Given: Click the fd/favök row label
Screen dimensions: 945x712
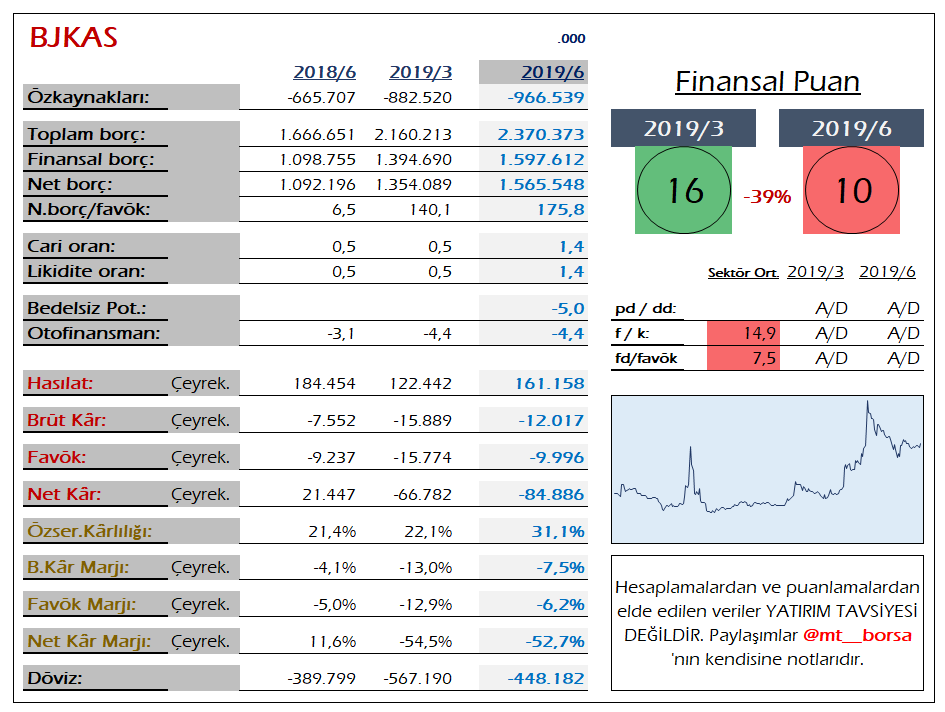Looking at the screenshot, I should click(645, 358).
